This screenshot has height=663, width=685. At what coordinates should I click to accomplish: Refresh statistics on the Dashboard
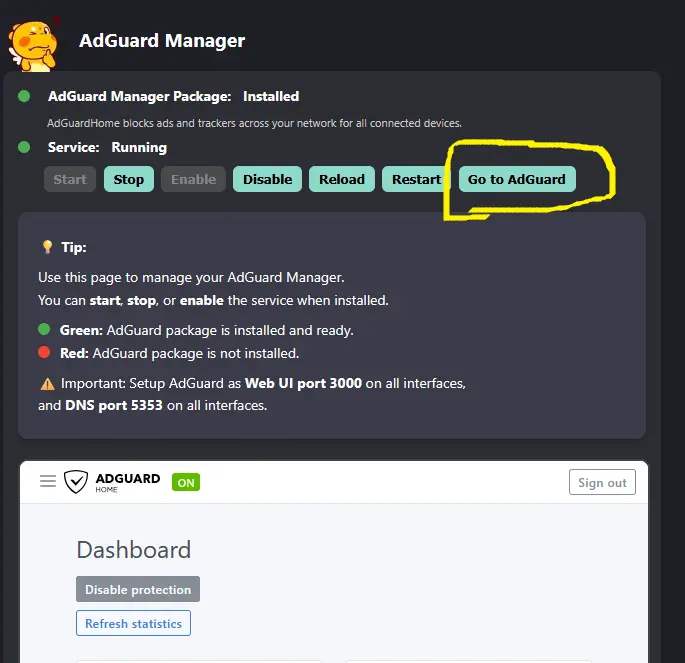(x=133, y=623)
